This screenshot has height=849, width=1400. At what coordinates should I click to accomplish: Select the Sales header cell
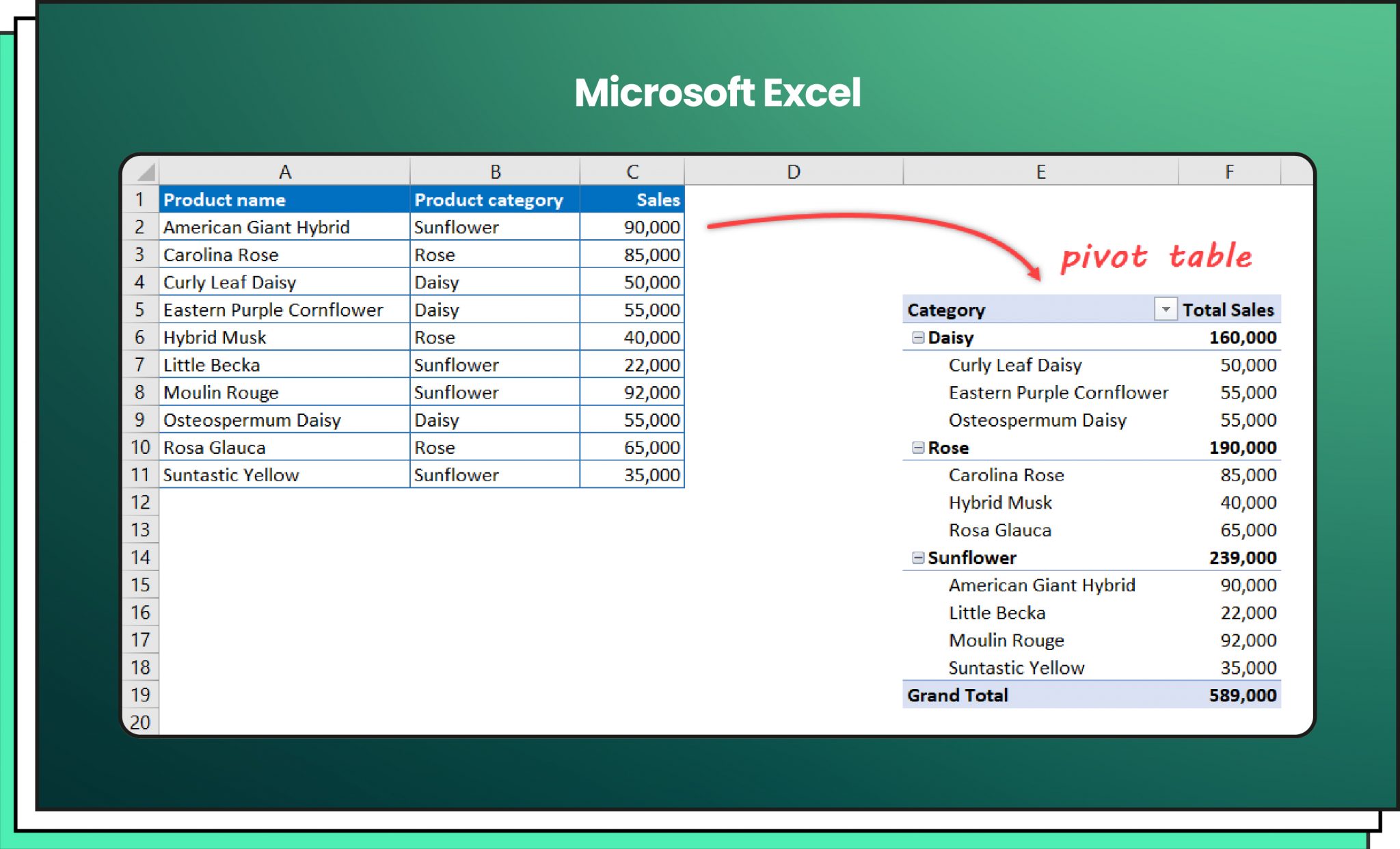[x=632, y=200]
